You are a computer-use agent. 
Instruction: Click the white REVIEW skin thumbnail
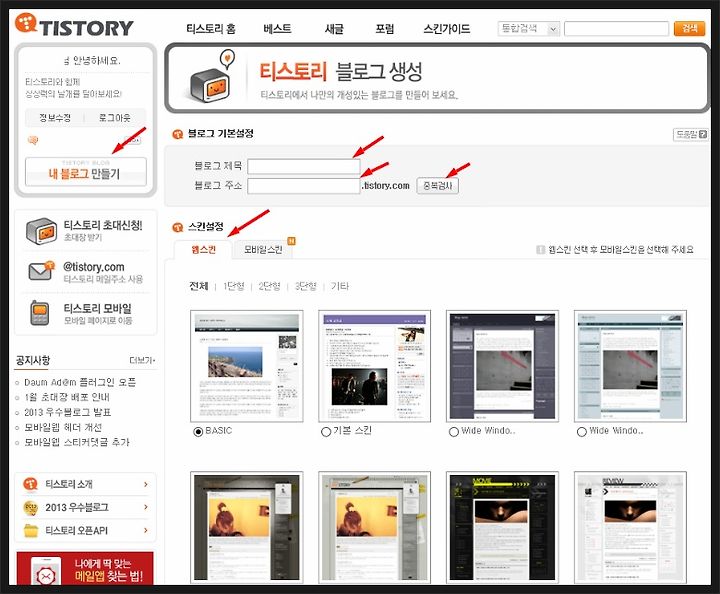[x=630, y=527]
